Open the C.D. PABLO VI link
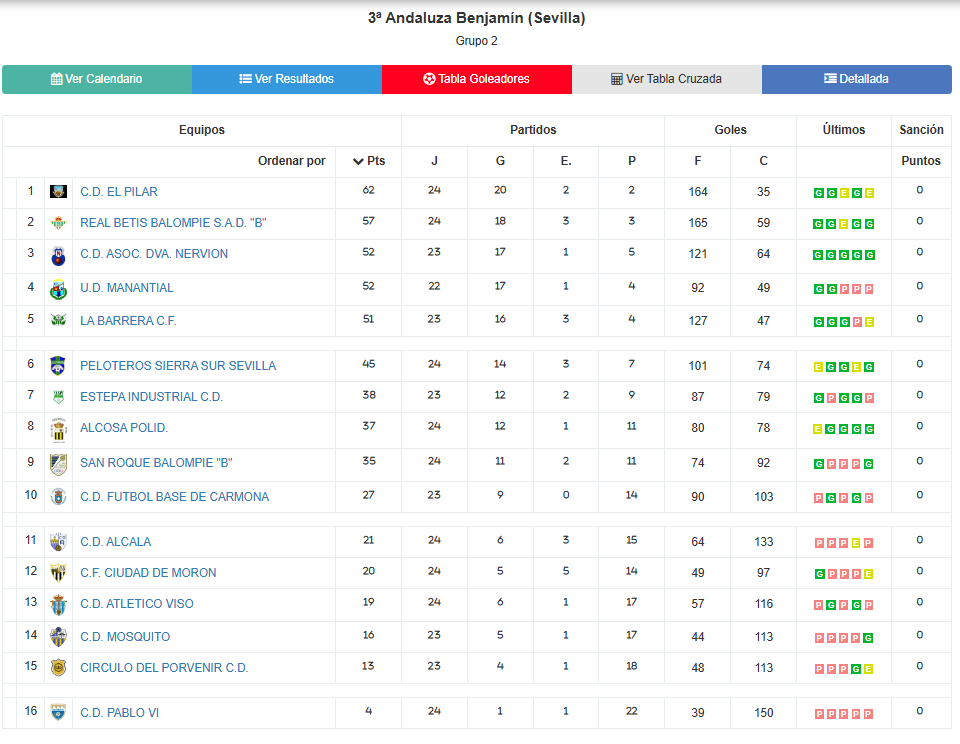960x744 pixels. tap(119, 713)
